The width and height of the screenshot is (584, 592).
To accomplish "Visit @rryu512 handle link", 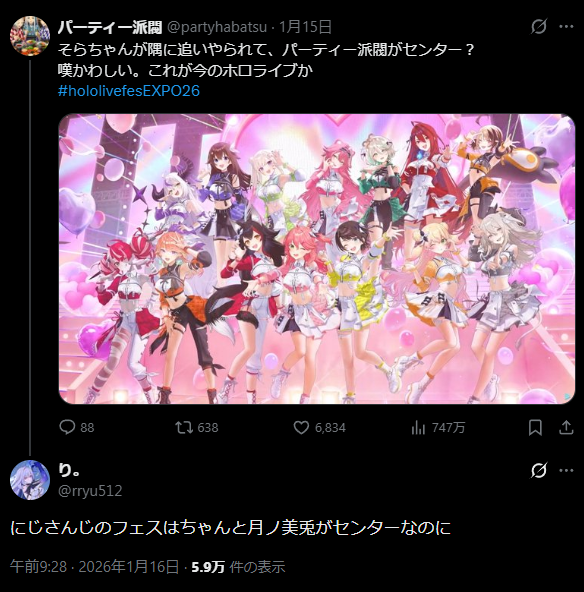I will coord(90,491).
